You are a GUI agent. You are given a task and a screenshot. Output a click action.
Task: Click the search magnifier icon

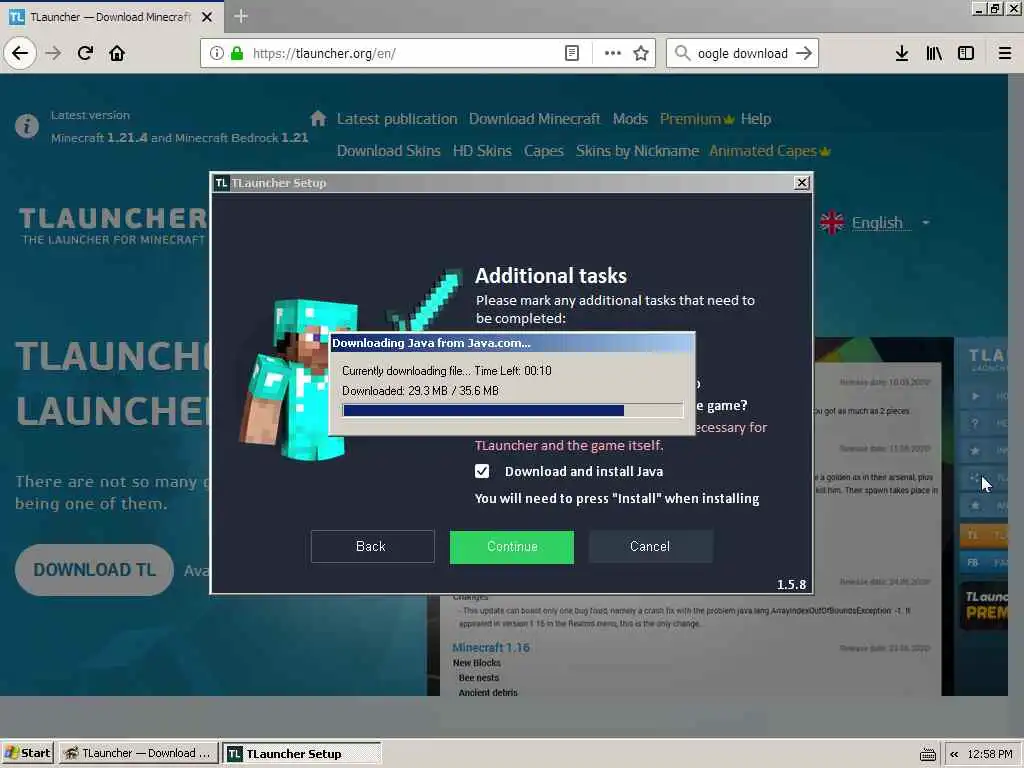click(x=682, y=53)
